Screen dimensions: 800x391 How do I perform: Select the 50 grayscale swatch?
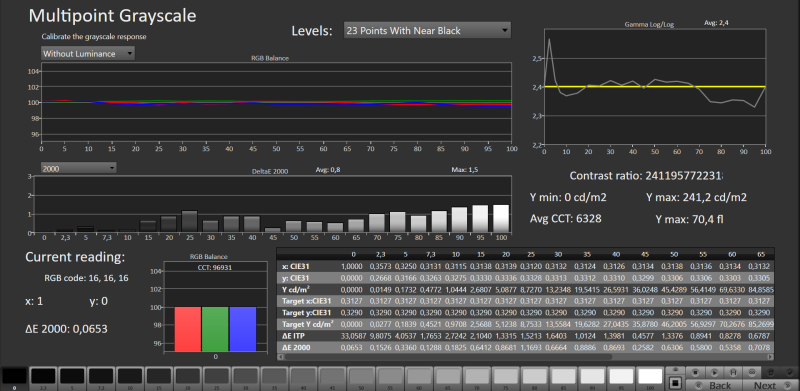(361, 377)
